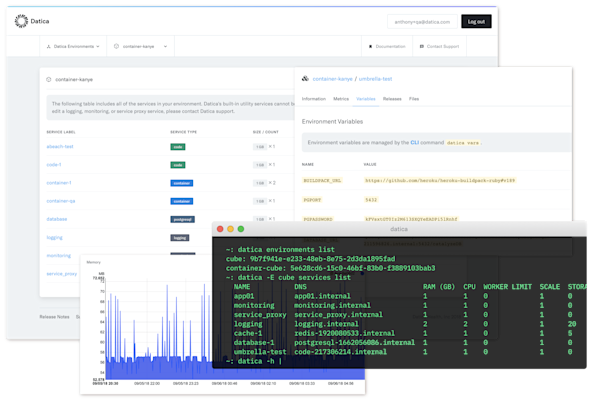Viewport: 600px width, 409px height.
Task: Click the CLI link in the variables notice
Action: pos(414,142)
